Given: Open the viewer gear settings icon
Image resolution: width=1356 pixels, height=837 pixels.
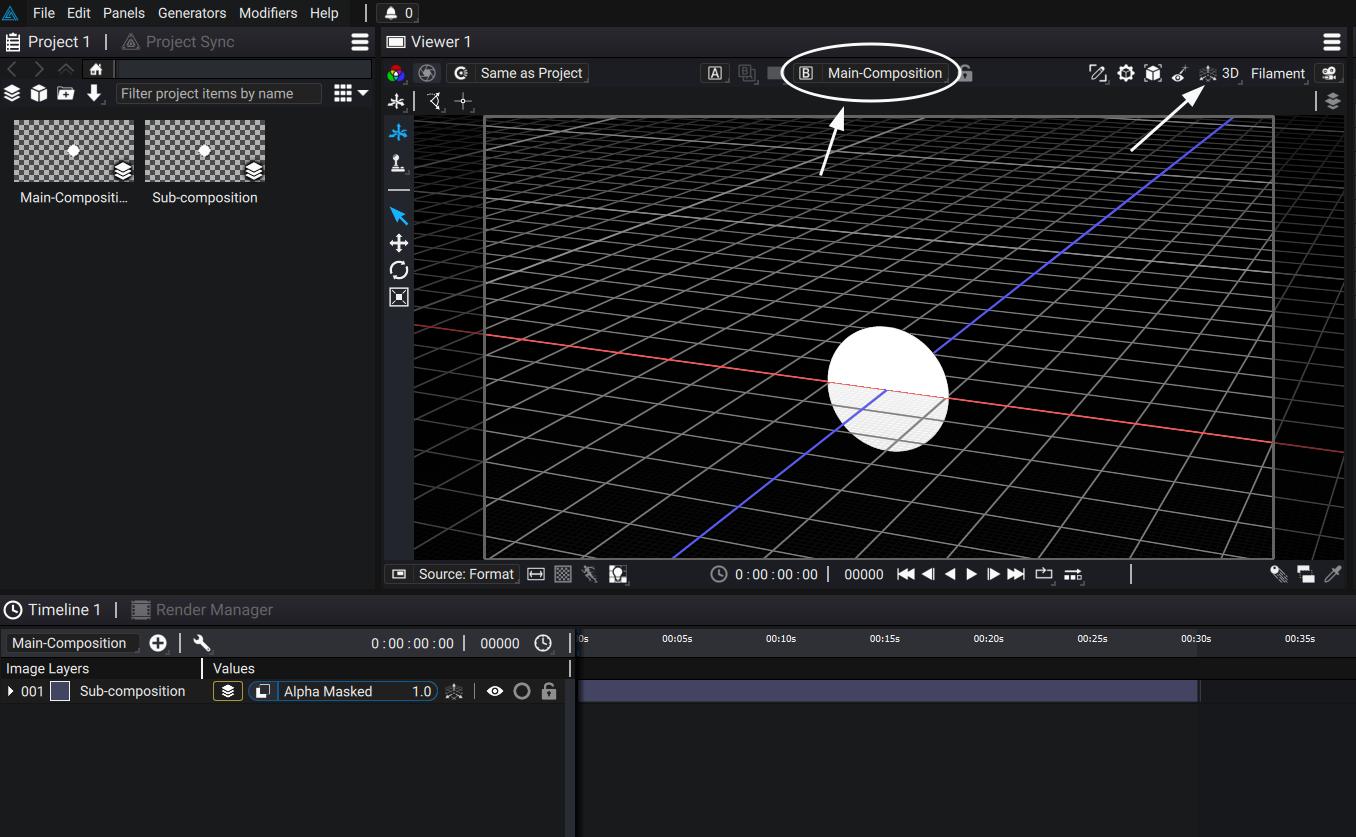Looking at the screenshot, I should point(1126,73).
